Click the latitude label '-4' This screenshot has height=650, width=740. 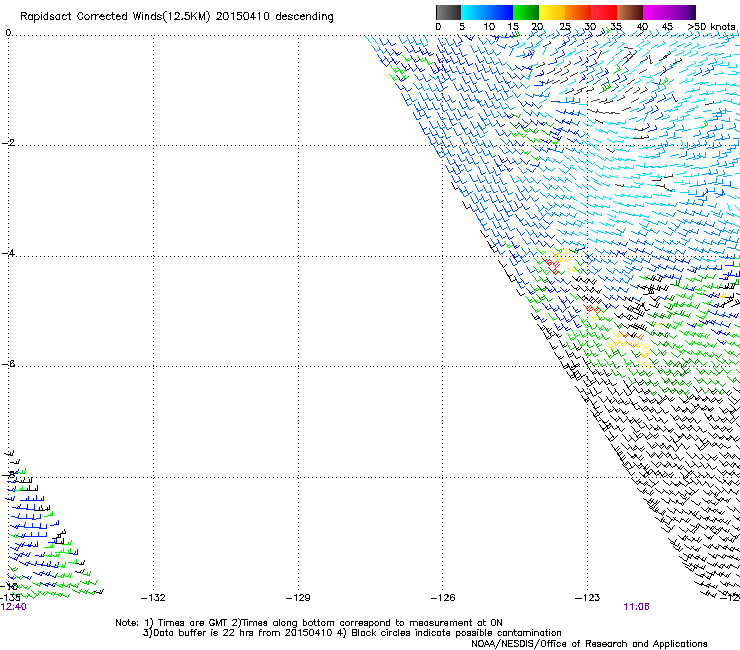pos(8,253)
